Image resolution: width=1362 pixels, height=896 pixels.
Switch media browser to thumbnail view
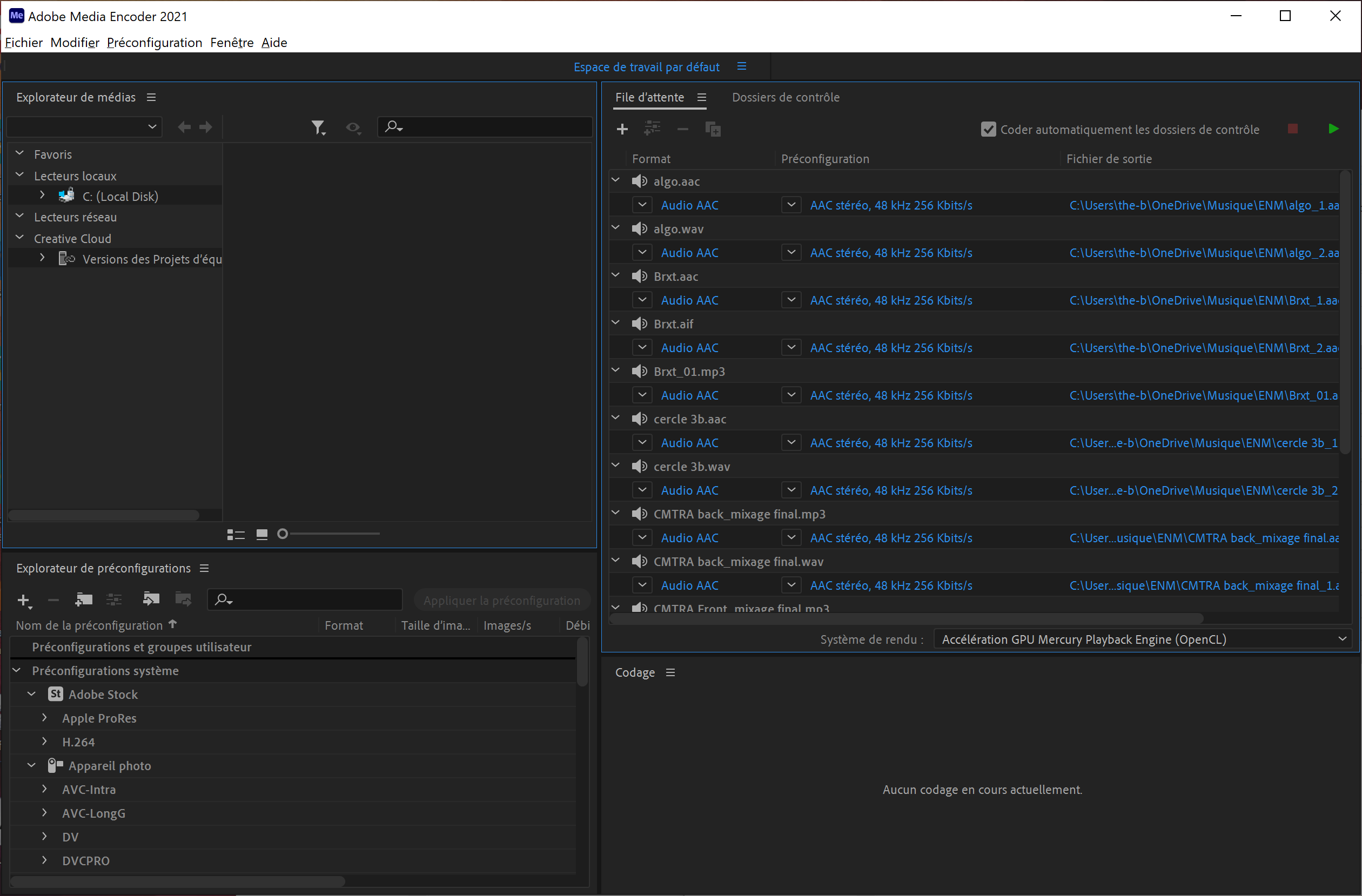(x=261, y=534)
